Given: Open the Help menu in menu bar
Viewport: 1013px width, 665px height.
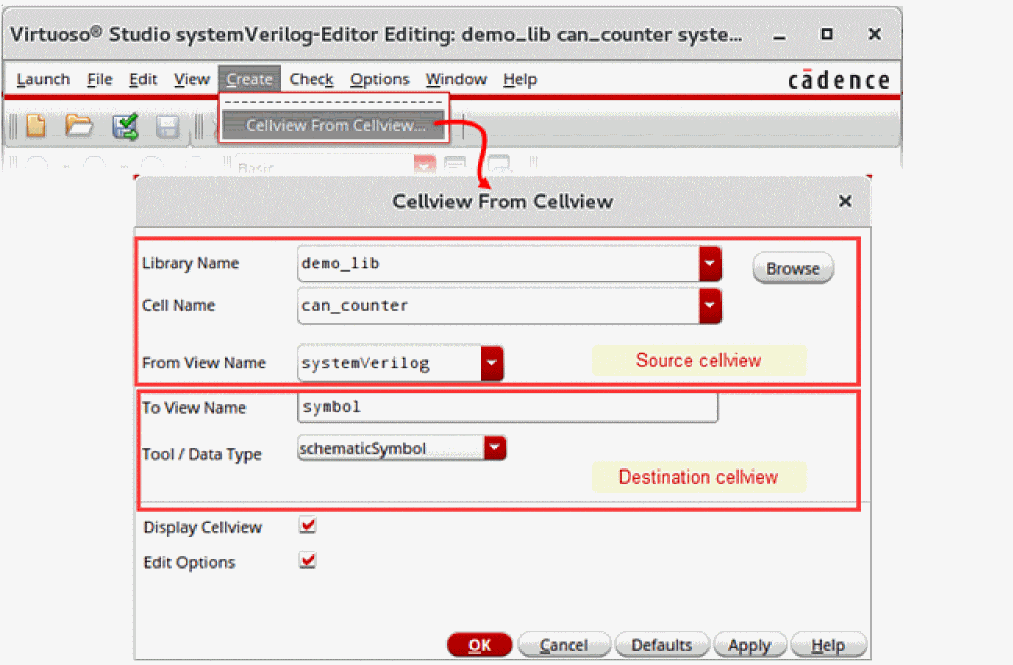Looking at the screenshot, I should coord(520,79).
